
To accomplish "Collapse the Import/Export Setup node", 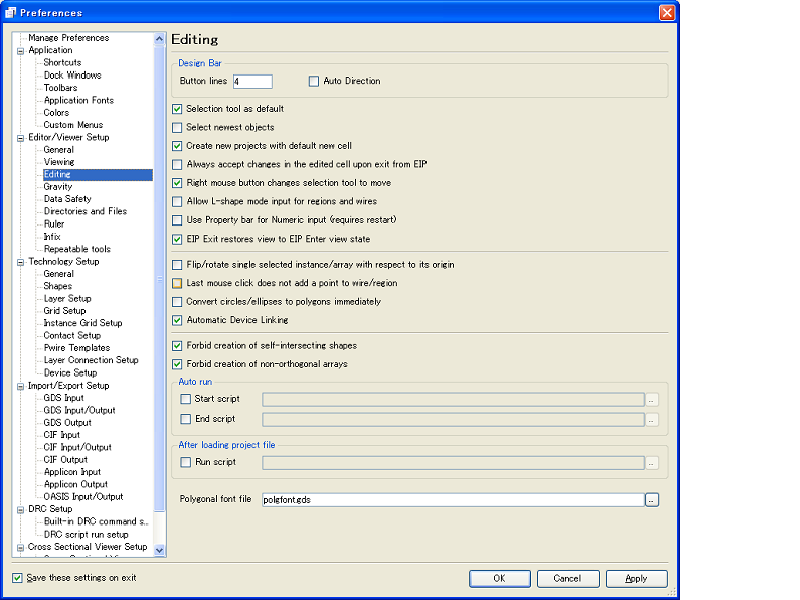I will (20, 386).
